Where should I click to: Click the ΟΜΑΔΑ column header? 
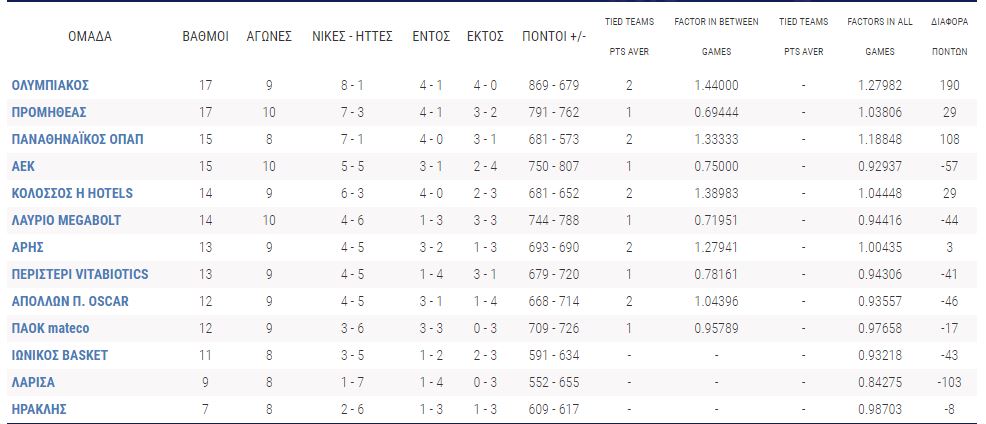pos(90,36)
